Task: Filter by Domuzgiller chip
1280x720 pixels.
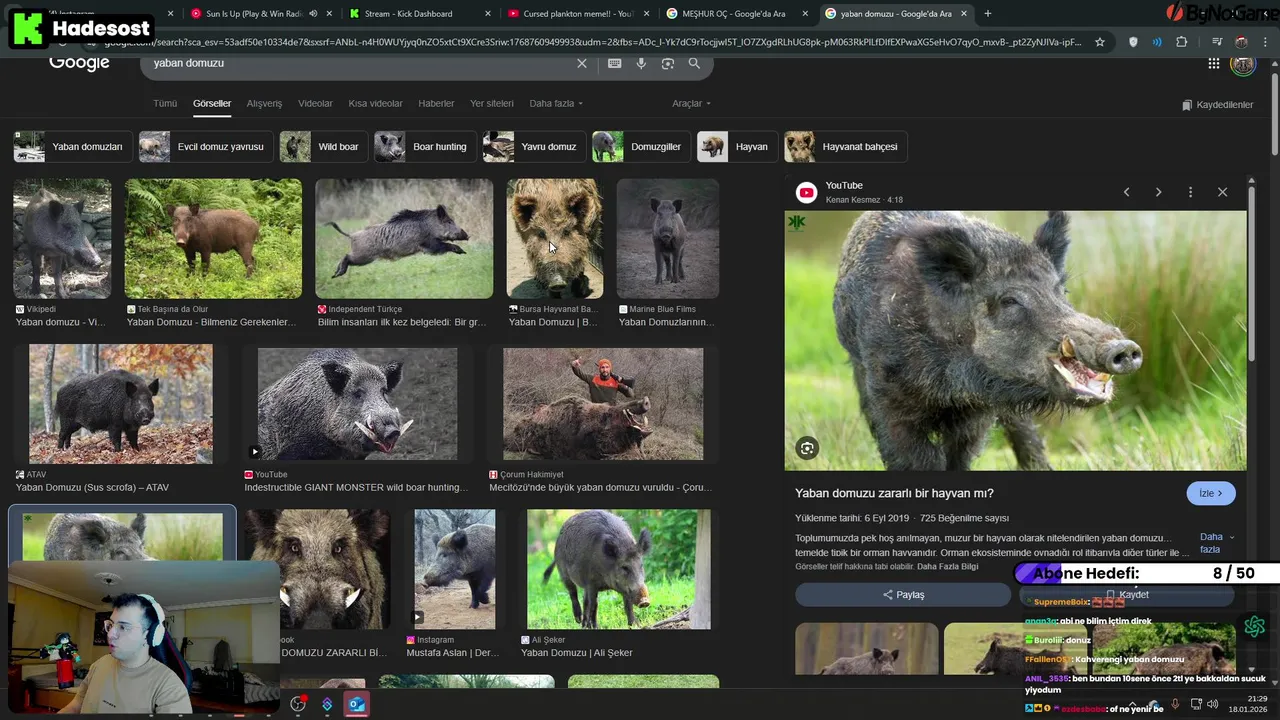Action: pos(640,146)
